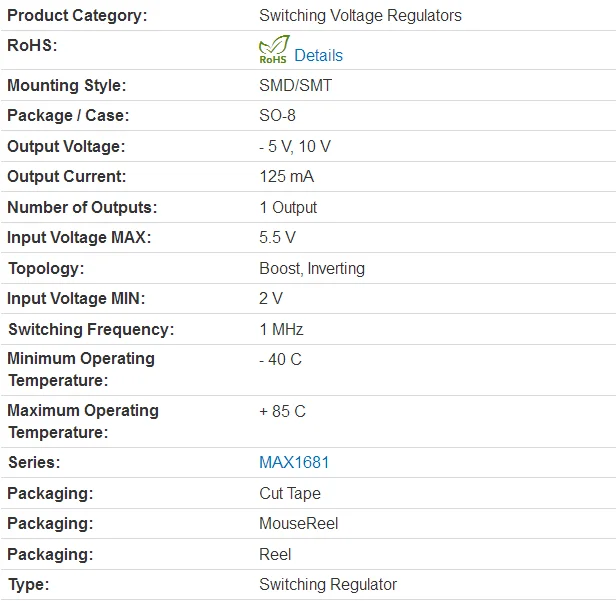Click the Product Category label
Screen dimensions: 616x601
tap(76, 15)
